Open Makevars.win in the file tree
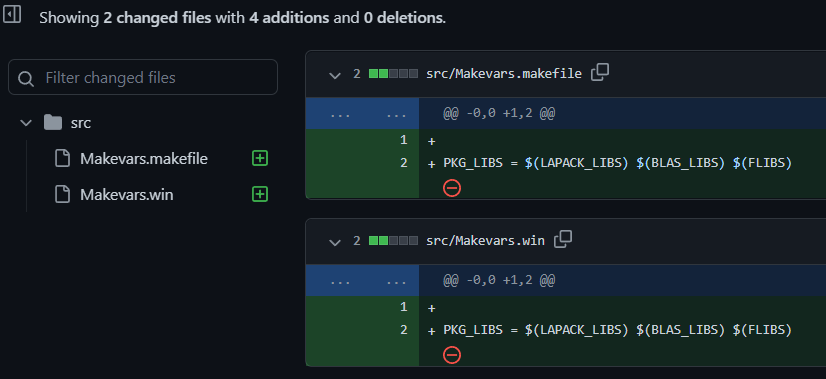Screen dimensions: 826x379 click(x=126, y=195)
